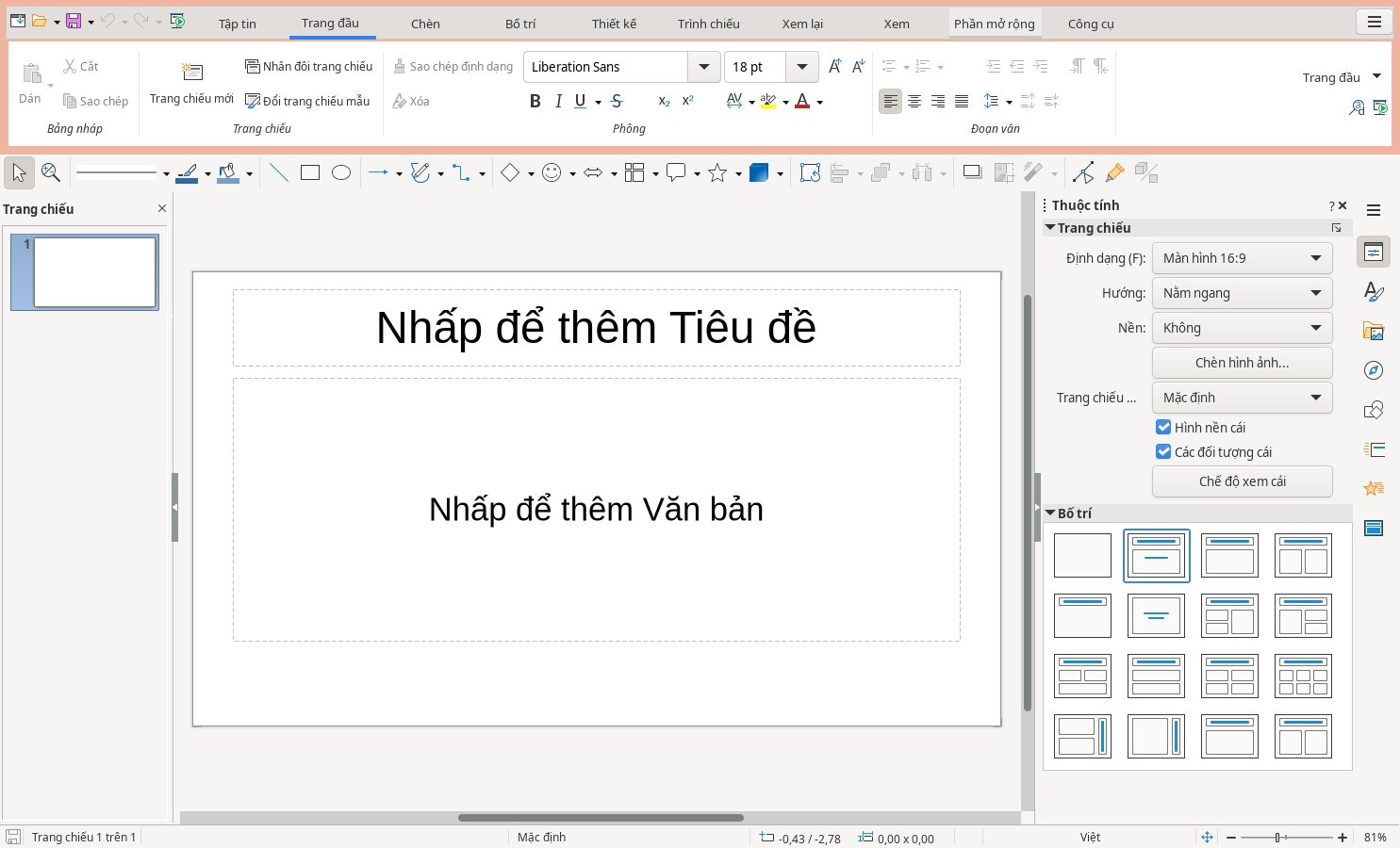The height and width of the screenshot is (848, 1400).
Task: Click the title placeholder Nhấp để thêm Tiêu đề
Action: click(596, 328)
